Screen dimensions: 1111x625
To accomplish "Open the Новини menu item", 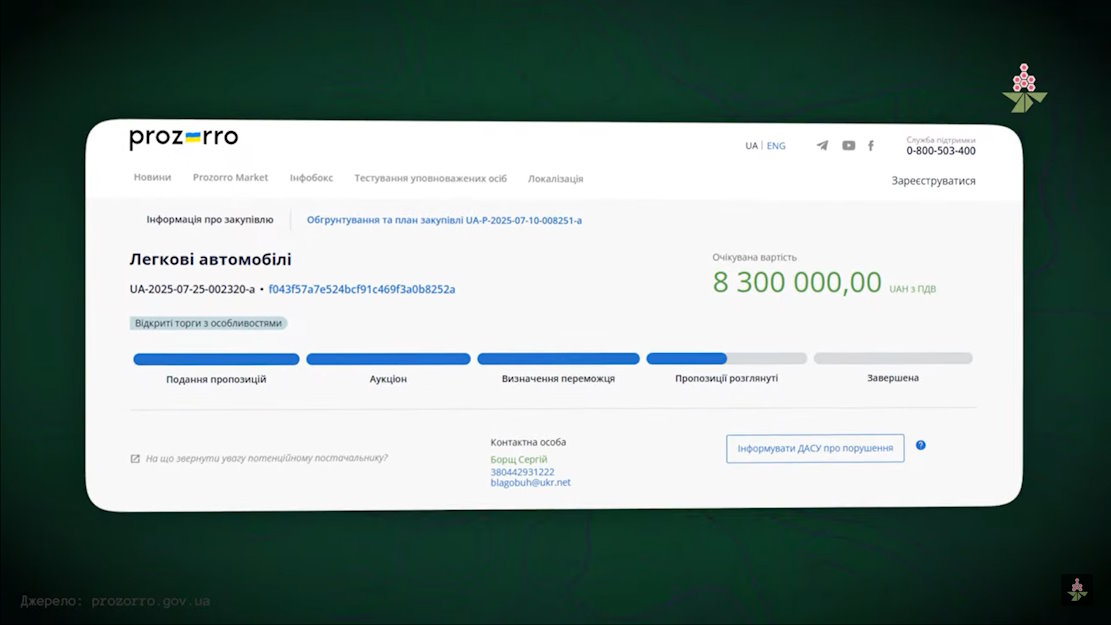I will [152, 178].
